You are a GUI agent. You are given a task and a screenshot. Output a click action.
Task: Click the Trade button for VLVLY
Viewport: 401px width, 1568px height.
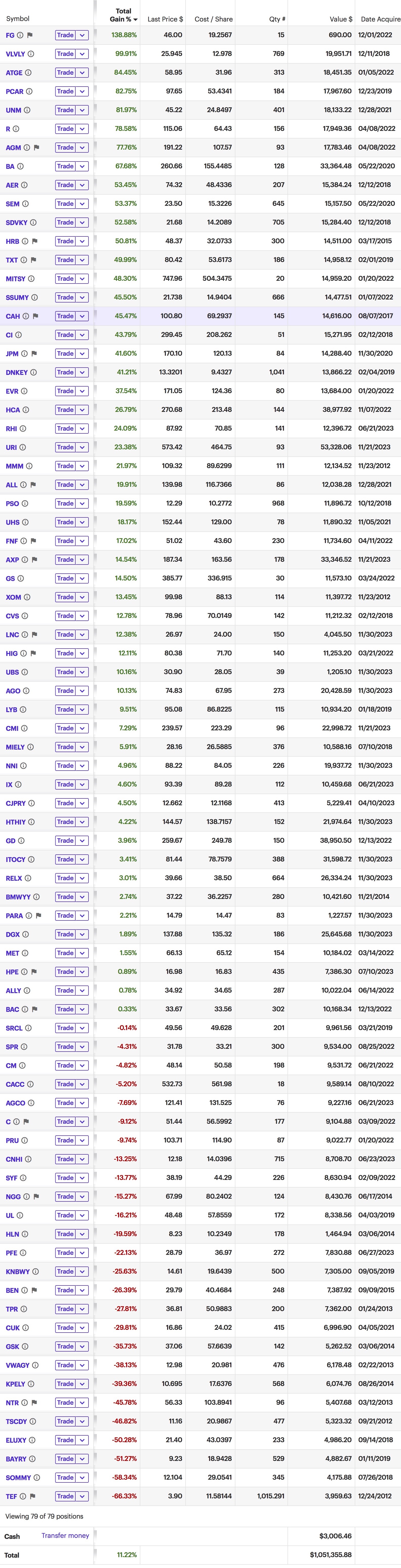(65, 54)
